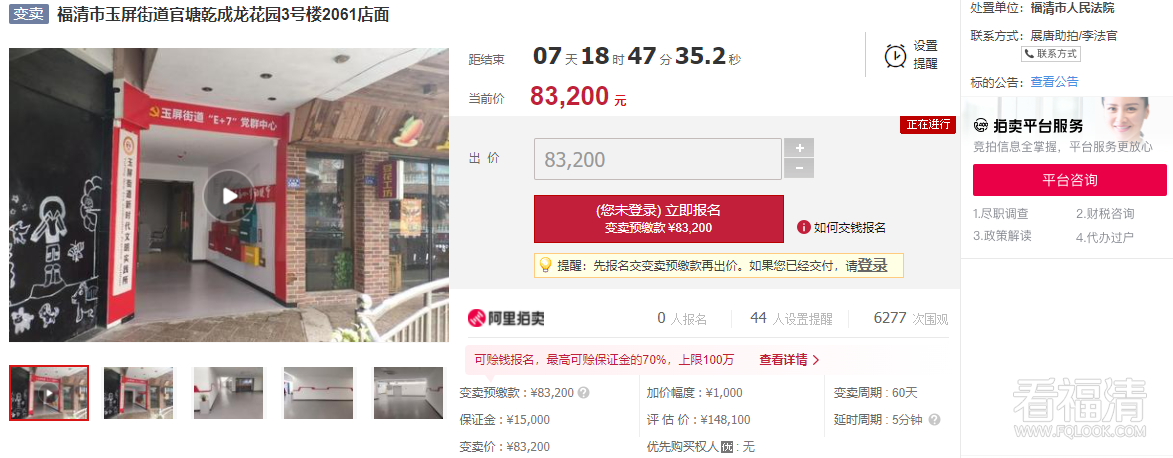The image size is (1173, 458).
Task: Increase bid with plus stepper
Action: tap(799, 147)
